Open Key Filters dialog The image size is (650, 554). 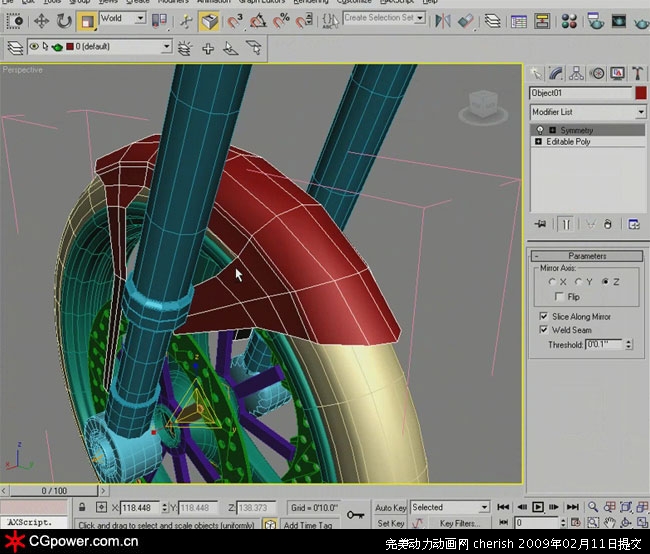pyautogui.click(x=460, y=523)
